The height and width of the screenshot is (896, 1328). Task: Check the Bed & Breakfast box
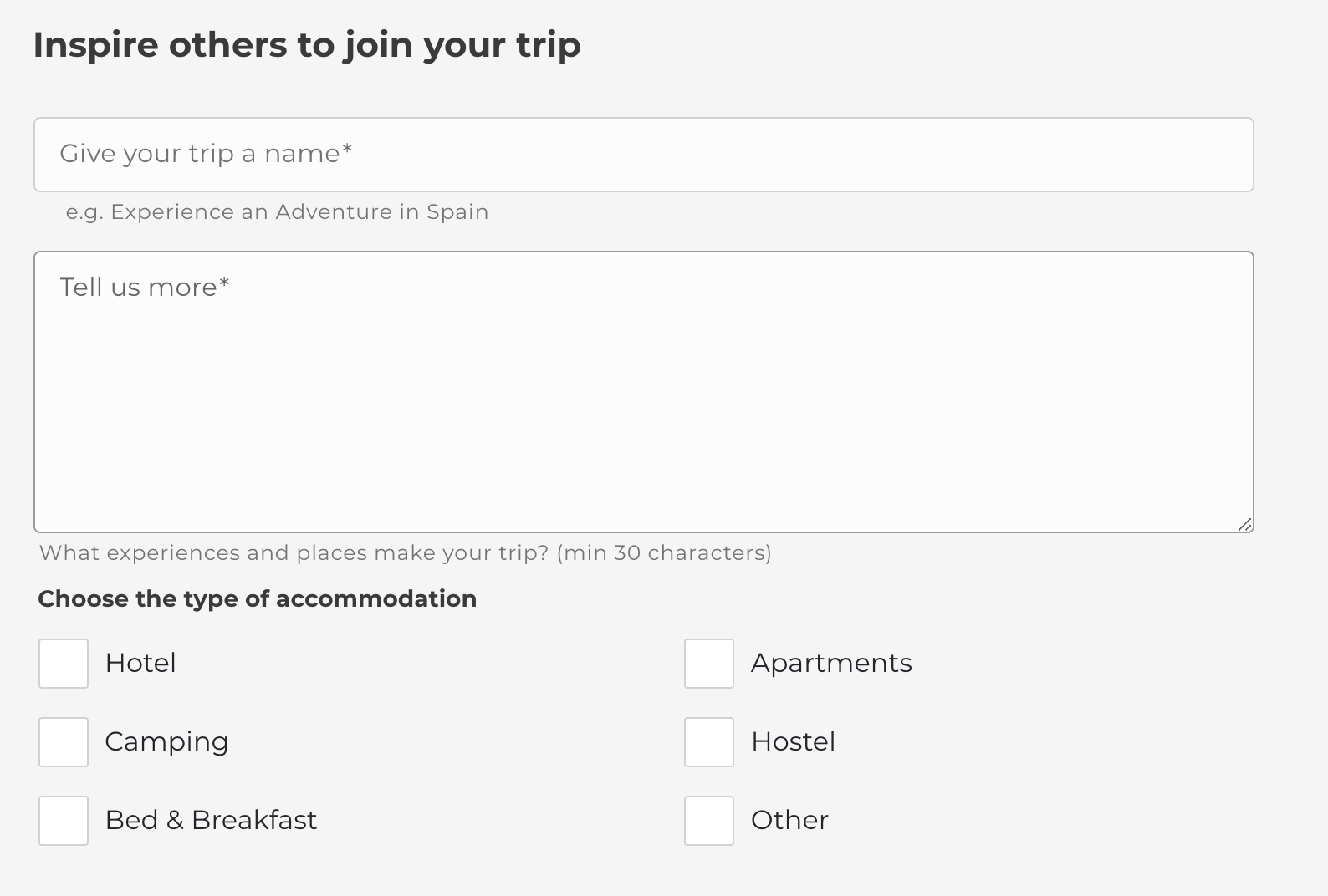pos(64,821)
